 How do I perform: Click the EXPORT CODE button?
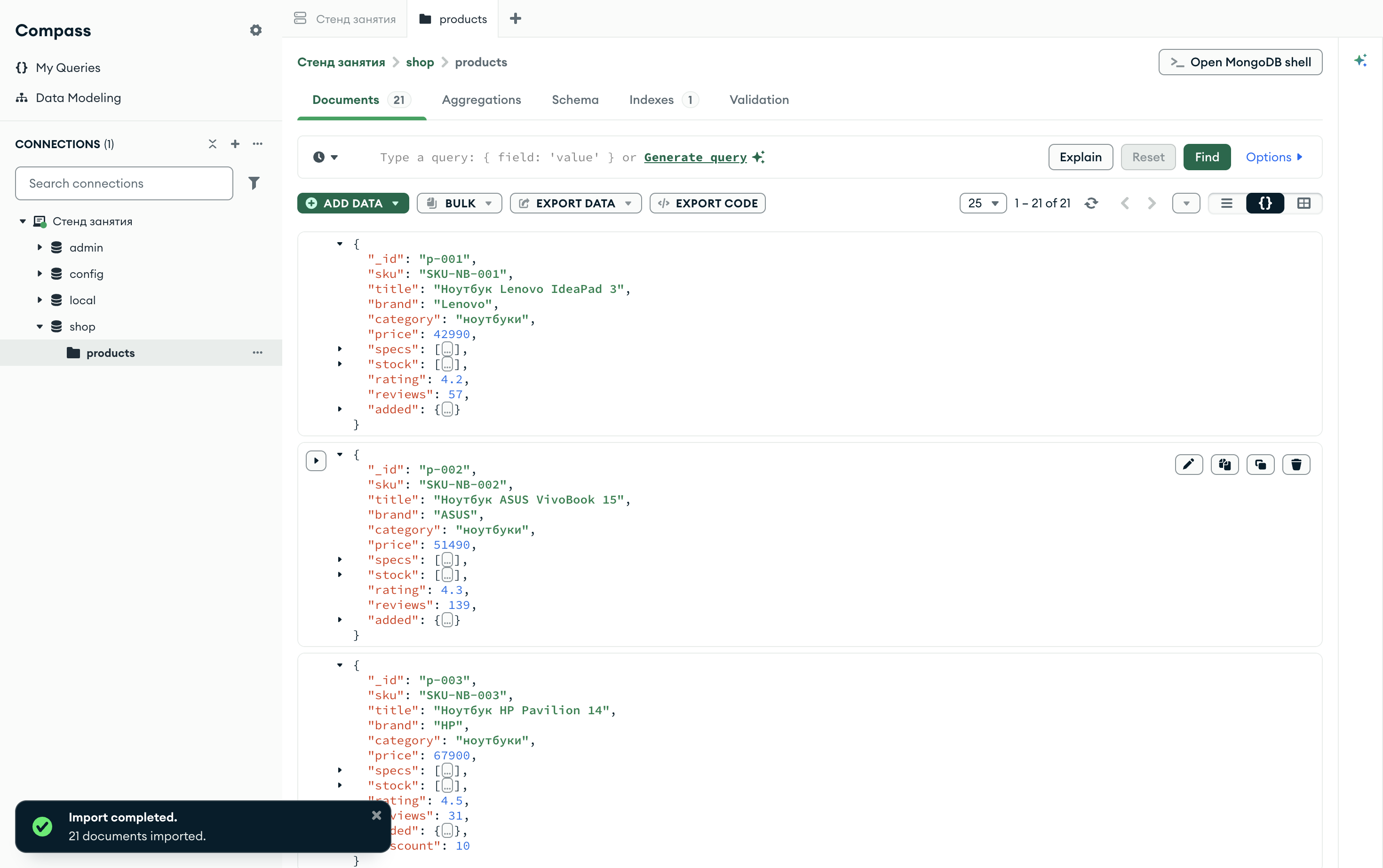point(707,203)
